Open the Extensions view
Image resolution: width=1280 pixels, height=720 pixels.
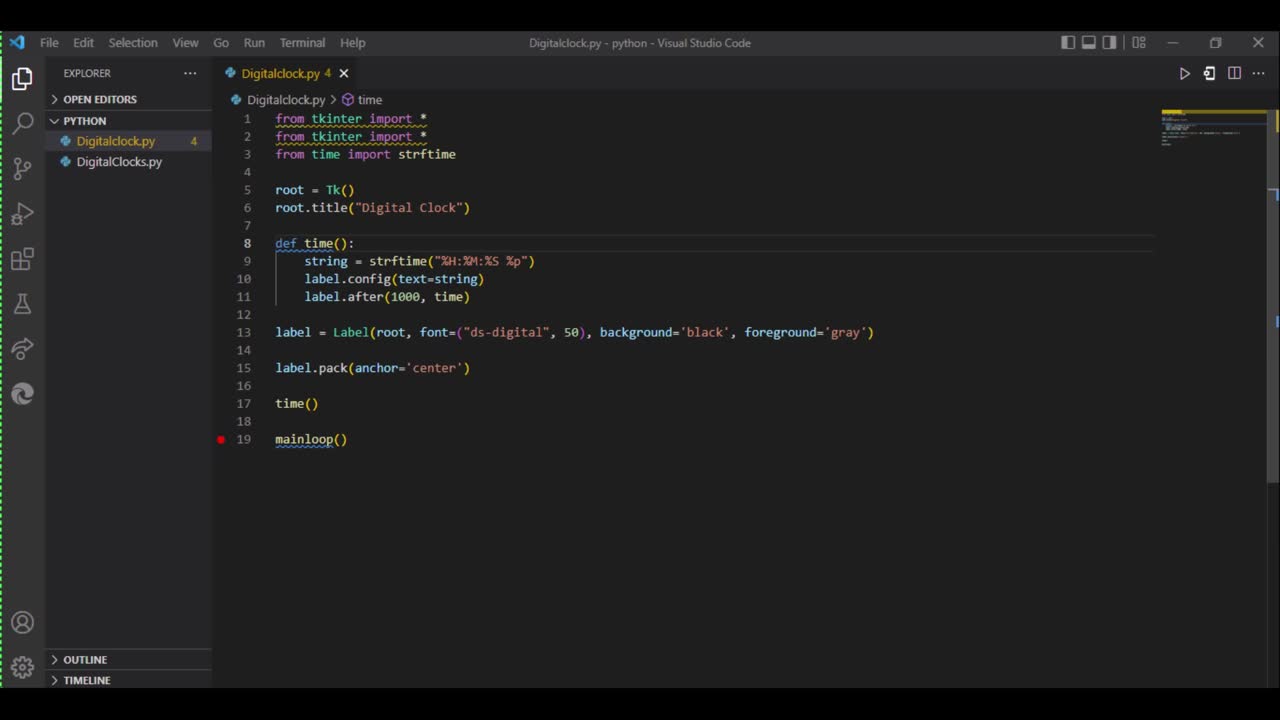coord(22,260)
